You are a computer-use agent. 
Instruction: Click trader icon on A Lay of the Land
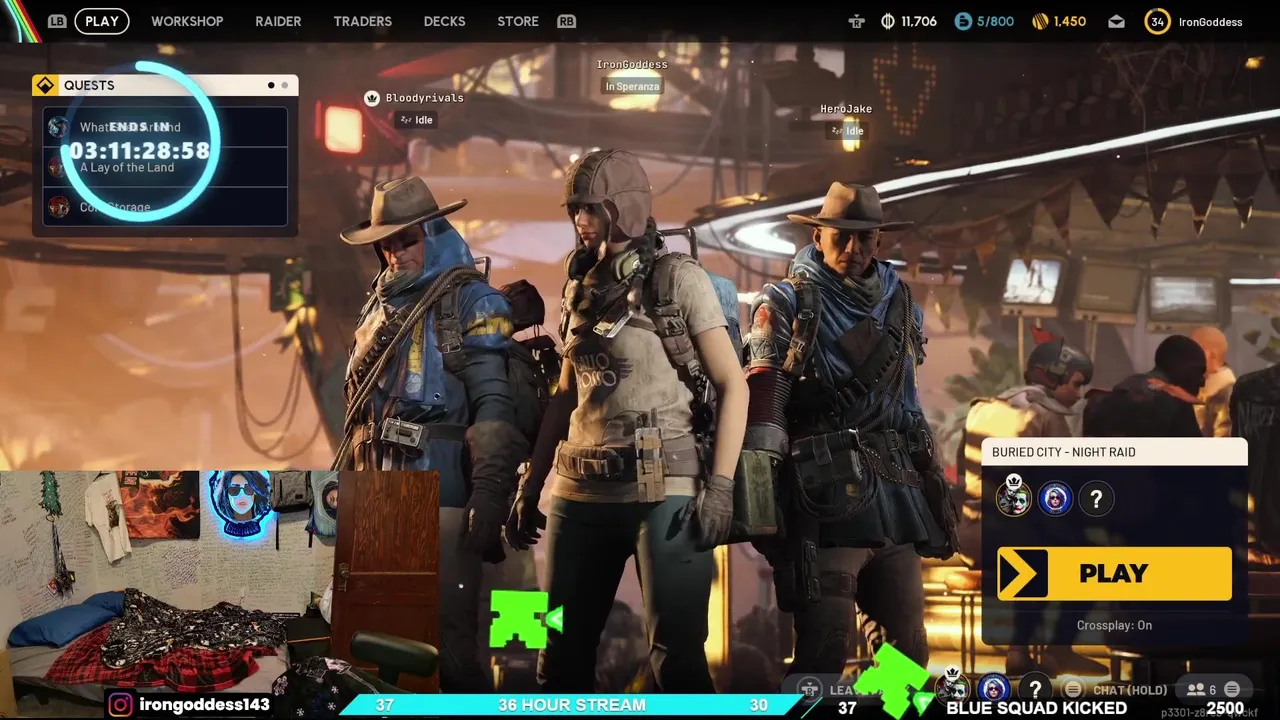tap(59, 167)
